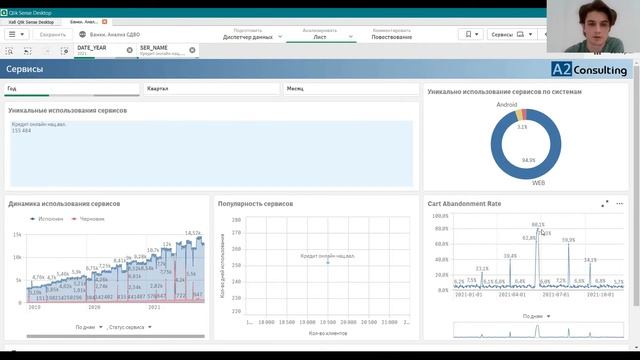Screen dimensions: 640x360
Task: Click the scatter point Кредит онлайн нац.вал.
Action: pos(328,262)
